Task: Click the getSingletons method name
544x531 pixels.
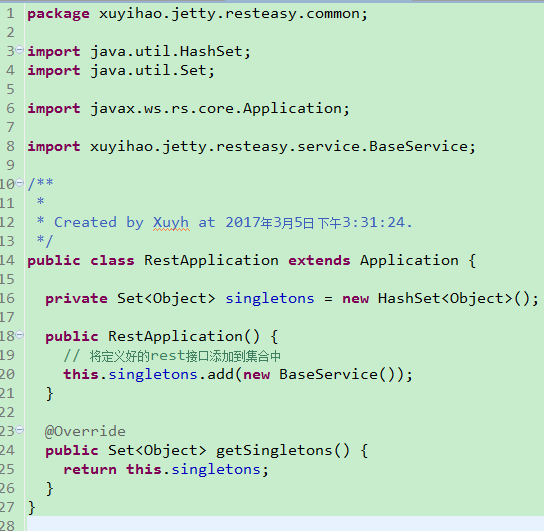Action: click(x=274, y=450)
